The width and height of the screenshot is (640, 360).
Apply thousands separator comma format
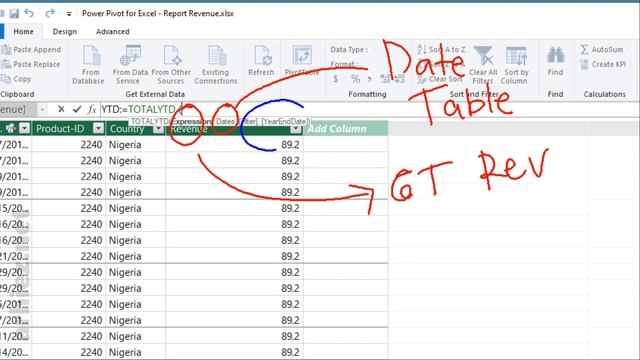[x=369, y=79]
